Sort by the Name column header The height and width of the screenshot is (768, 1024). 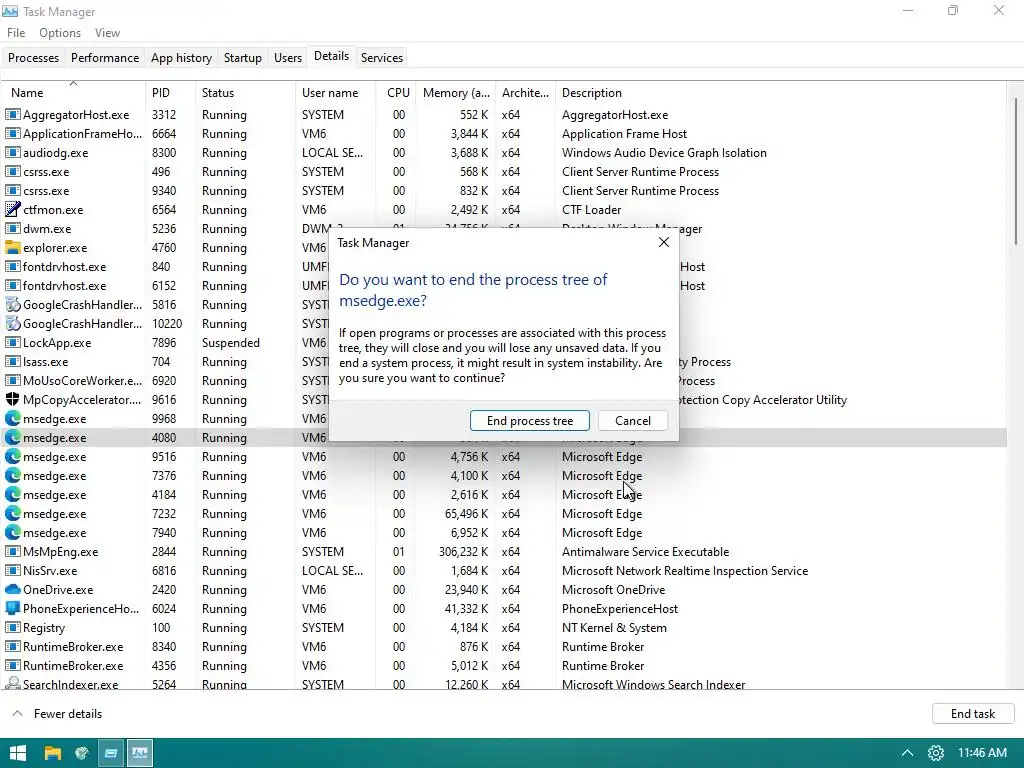(x=72, y=92)
